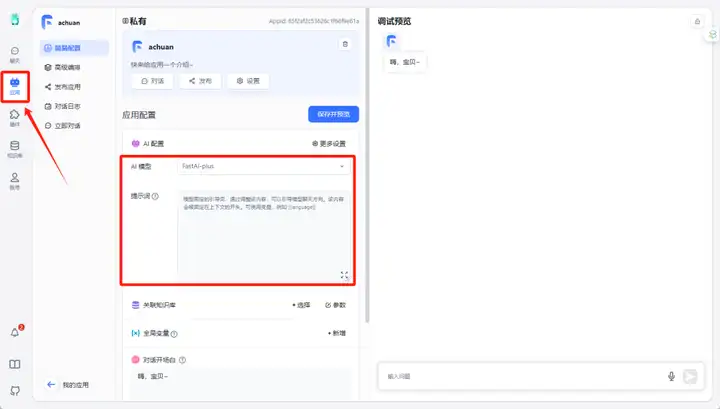
Task: Click the send message button in preview
Action: pyautogui.click(x=690, y=376)
